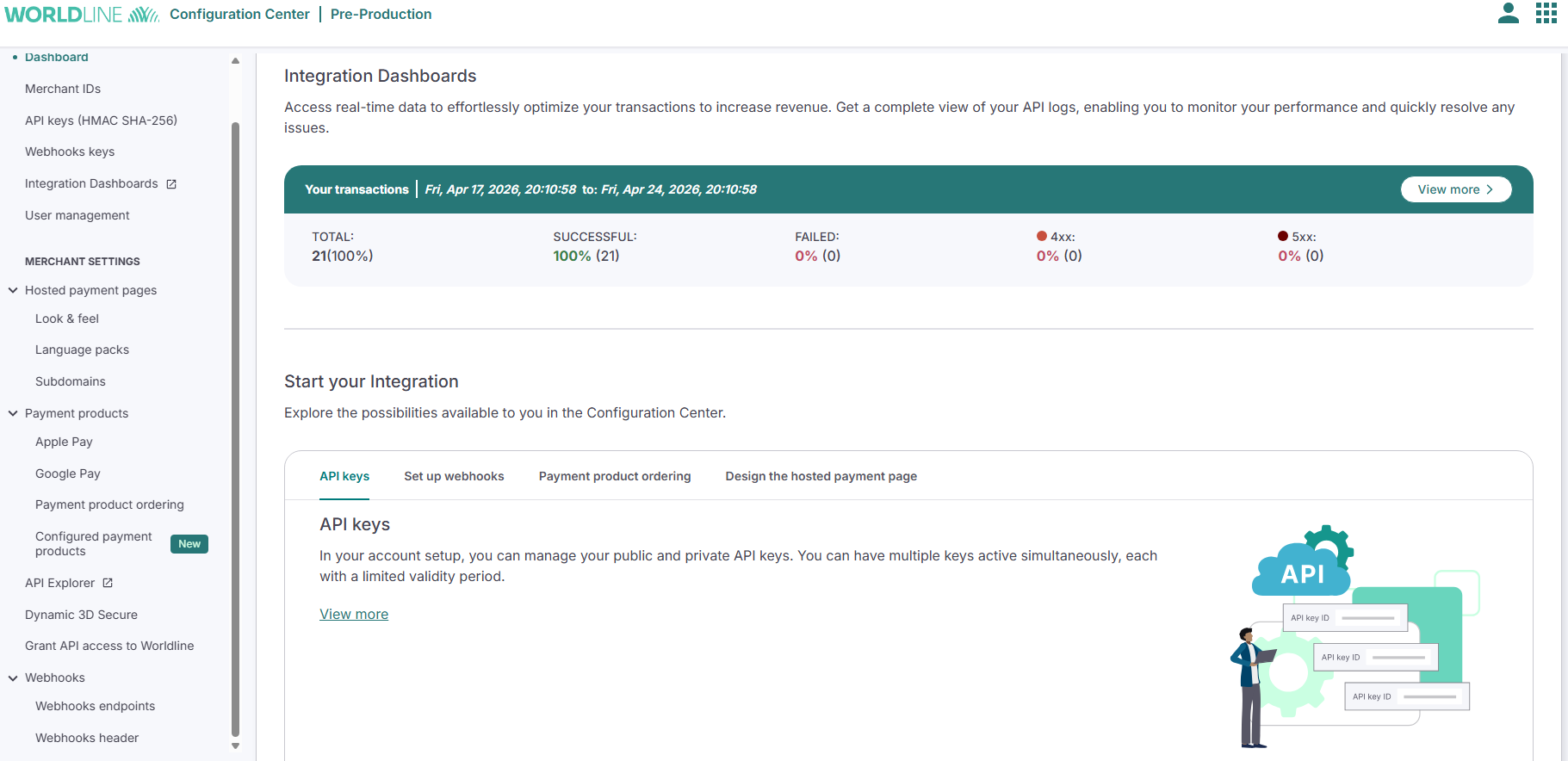Open Dashboard in the sidebar

56,57
